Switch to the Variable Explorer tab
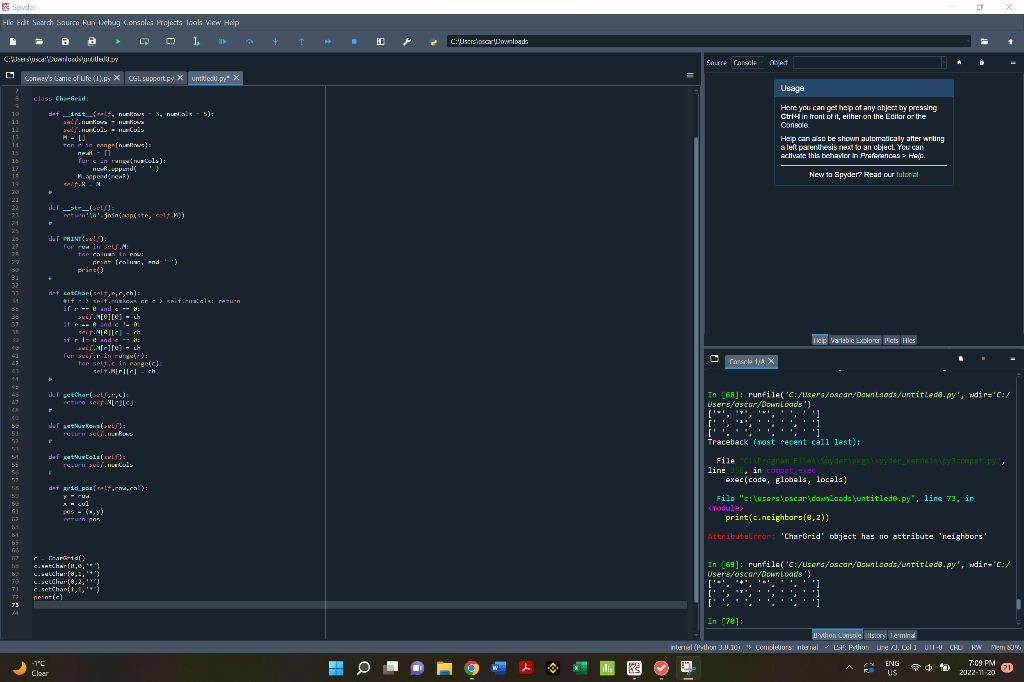Image resolution: width=1024 pixels, height=682 pixels. click(x=855, y=340)
